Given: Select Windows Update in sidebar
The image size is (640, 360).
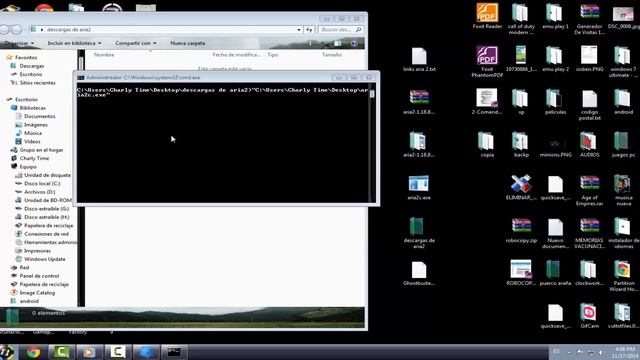Looking at the screenshot, I should click(x=44, y=259).
